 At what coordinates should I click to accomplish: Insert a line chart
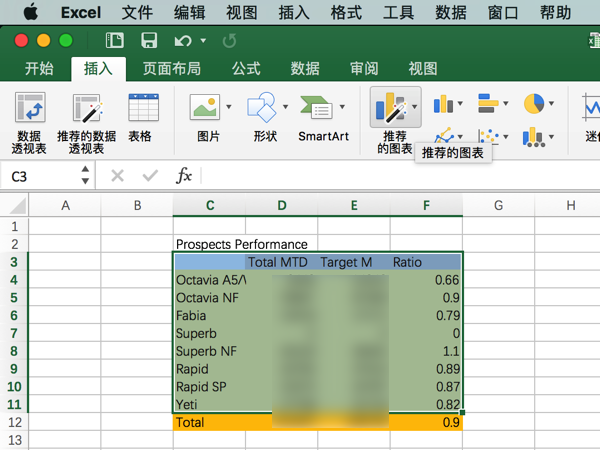[443, 136]
